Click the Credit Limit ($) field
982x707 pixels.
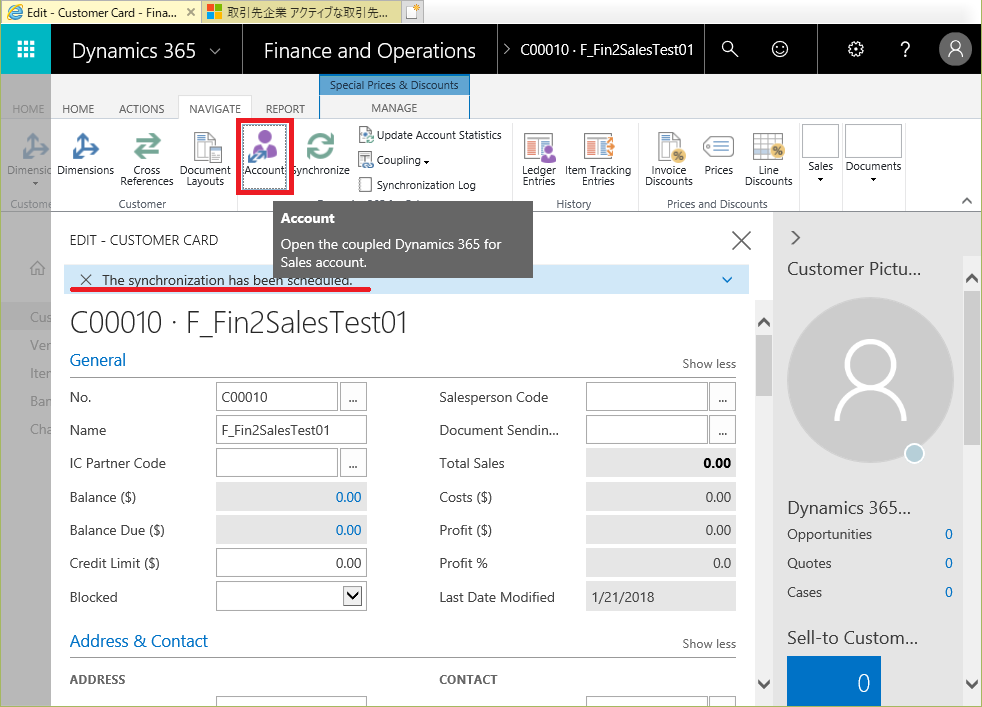(x=291, y=563)
